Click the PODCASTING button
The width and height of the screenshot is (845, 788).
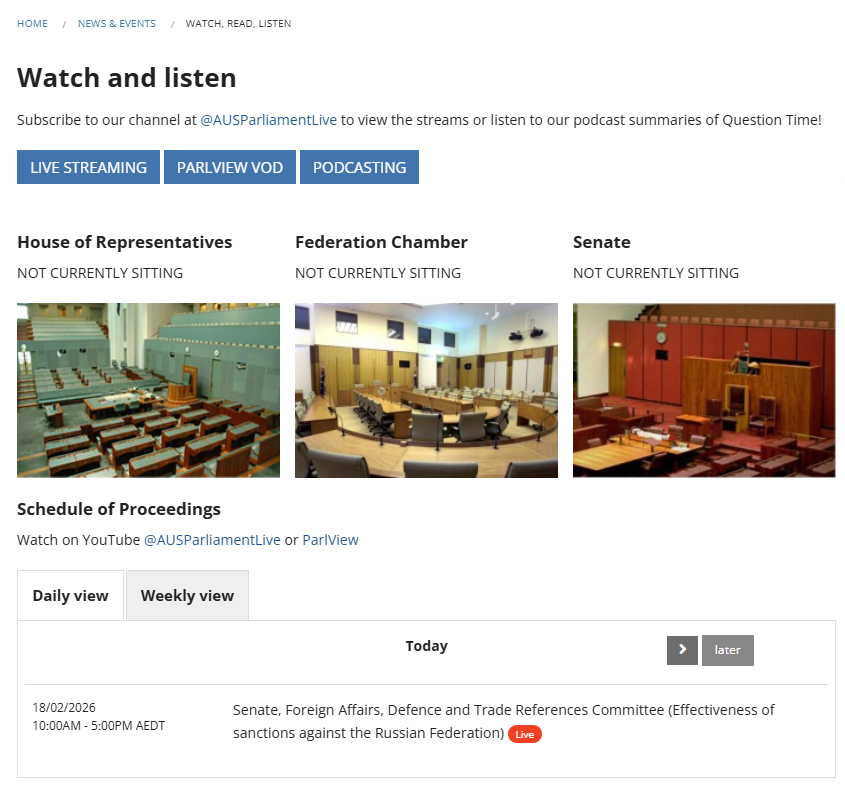[x=359, y=168]
